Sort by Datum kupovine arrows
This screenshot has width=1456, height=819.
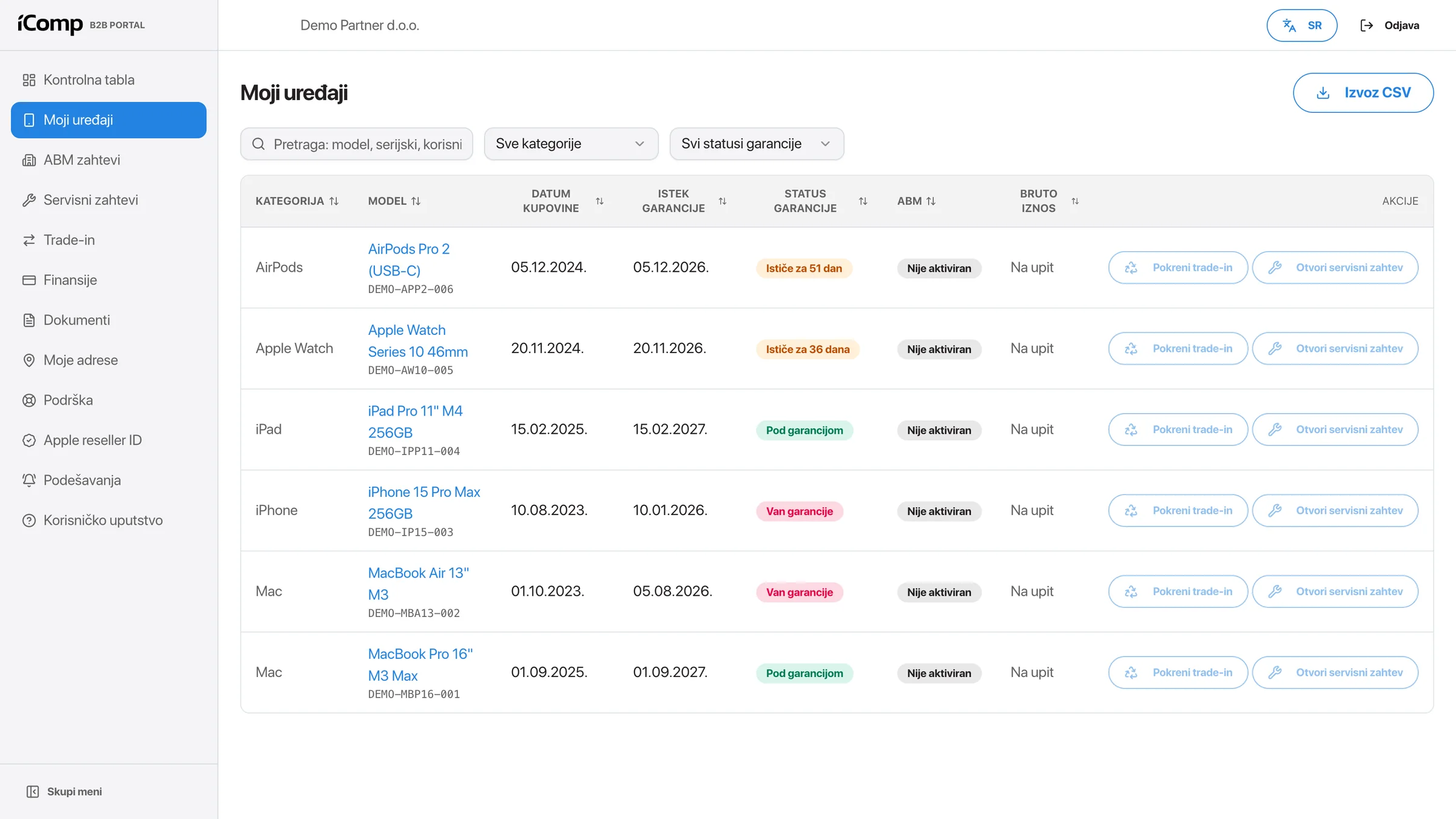click(x=599, y=201)
